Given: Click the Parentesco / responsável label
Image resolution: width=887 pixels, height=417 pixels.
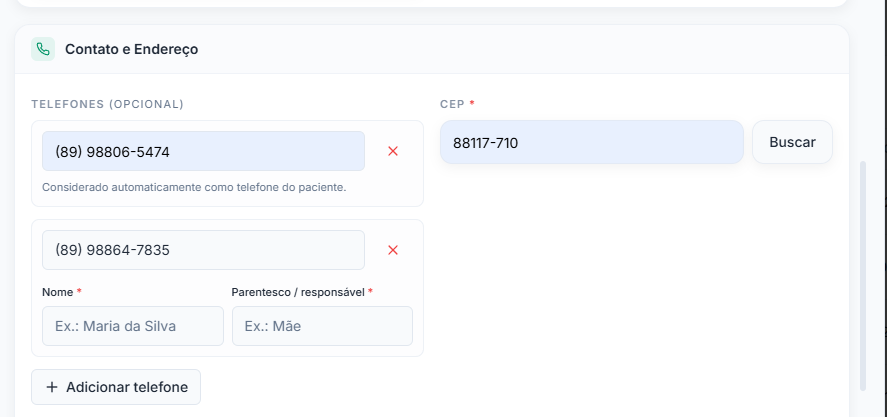Looking at the screenshot, I should [298, 292].
